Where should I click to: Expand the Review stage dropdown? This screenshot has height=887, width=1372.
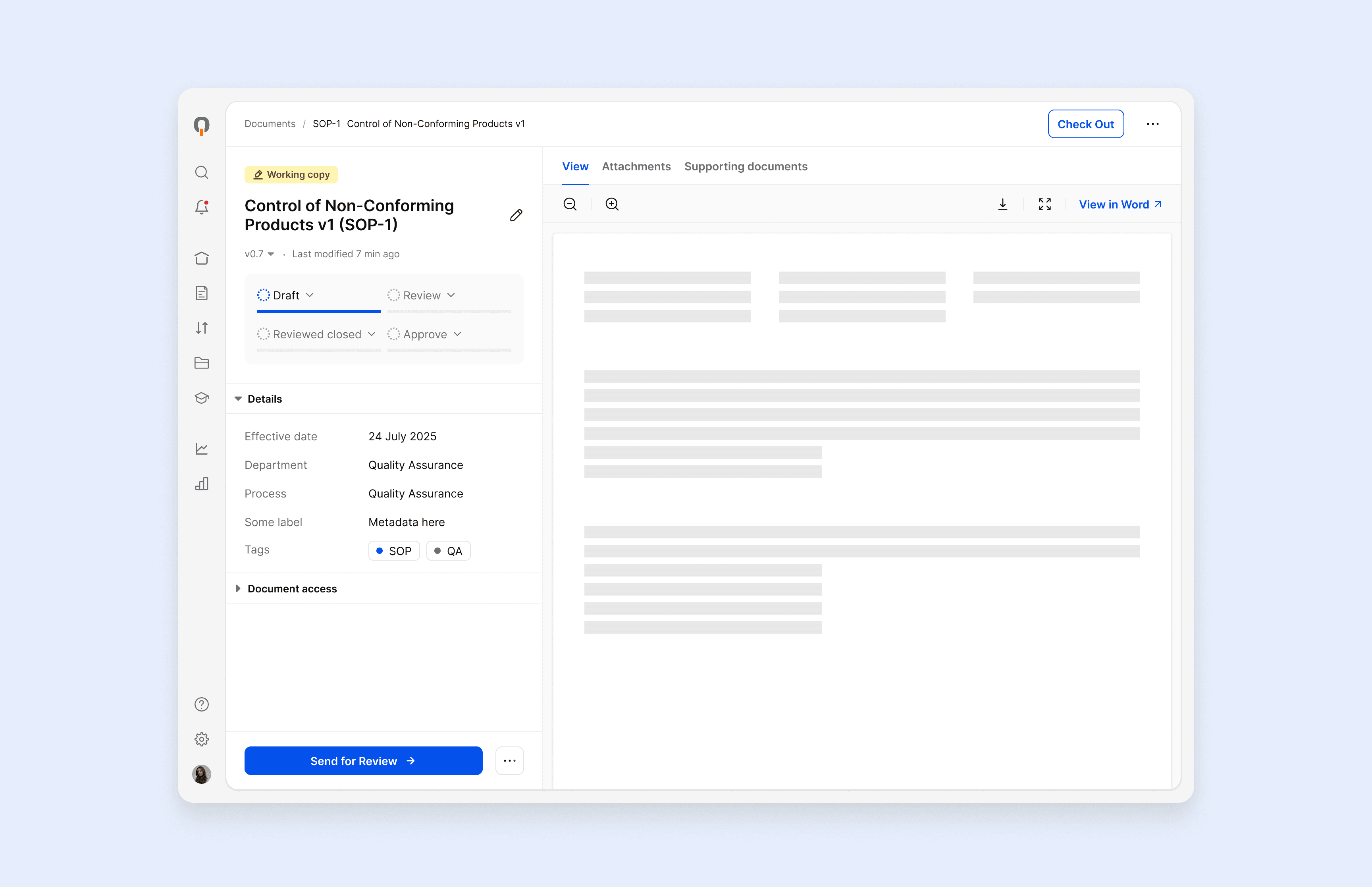(422, 295)
